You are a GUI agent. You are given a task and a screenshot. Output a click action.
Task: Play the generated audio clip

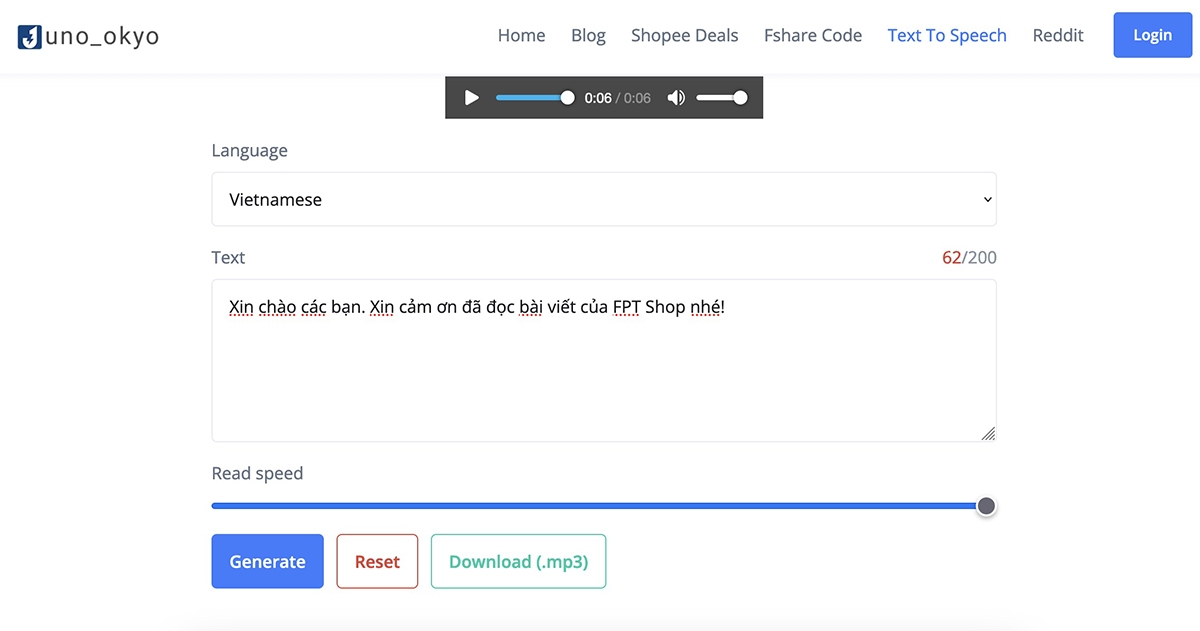point(472,98)
